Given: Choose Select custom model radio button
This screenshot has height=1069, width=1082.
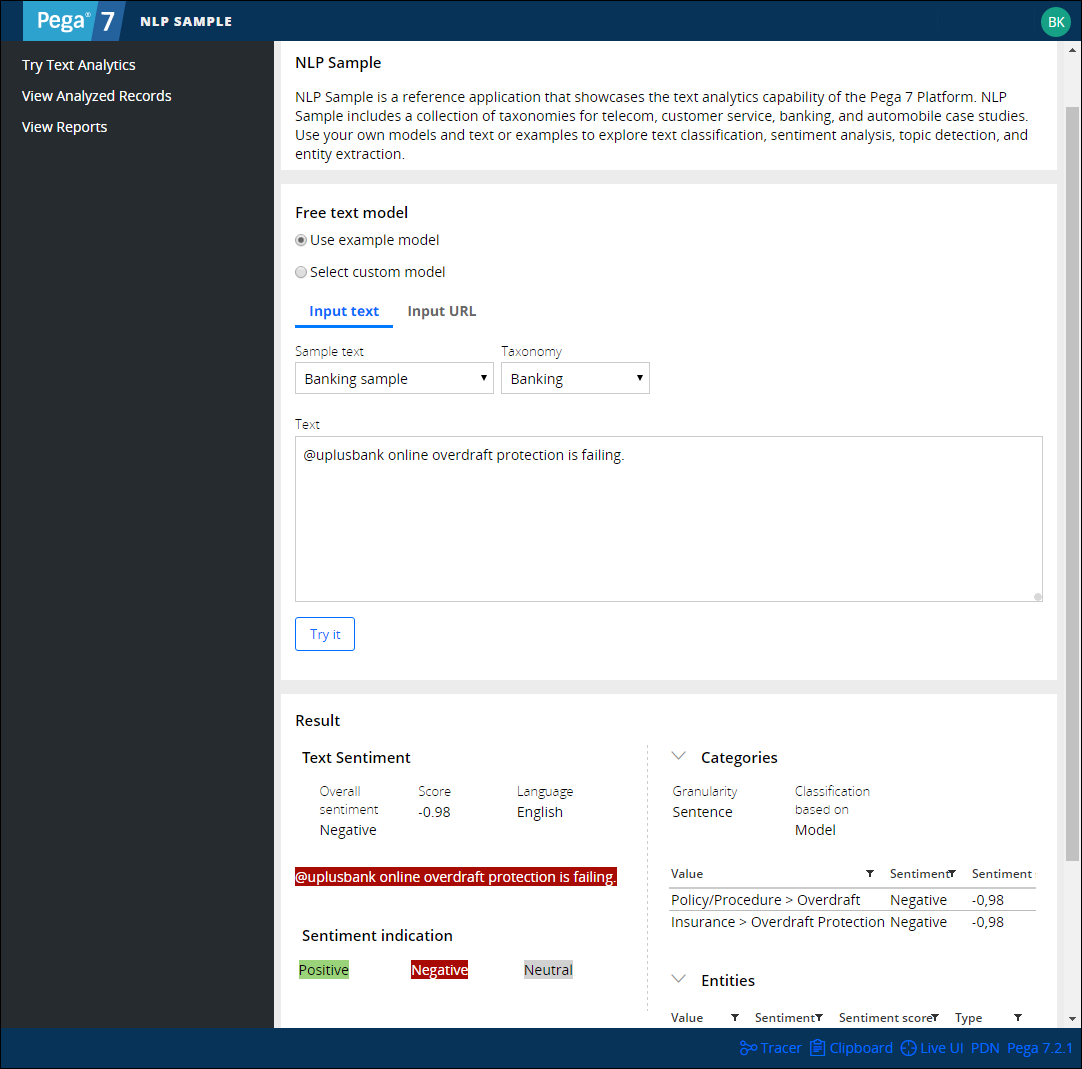Looking at the screenshot, I should (301, 272).
